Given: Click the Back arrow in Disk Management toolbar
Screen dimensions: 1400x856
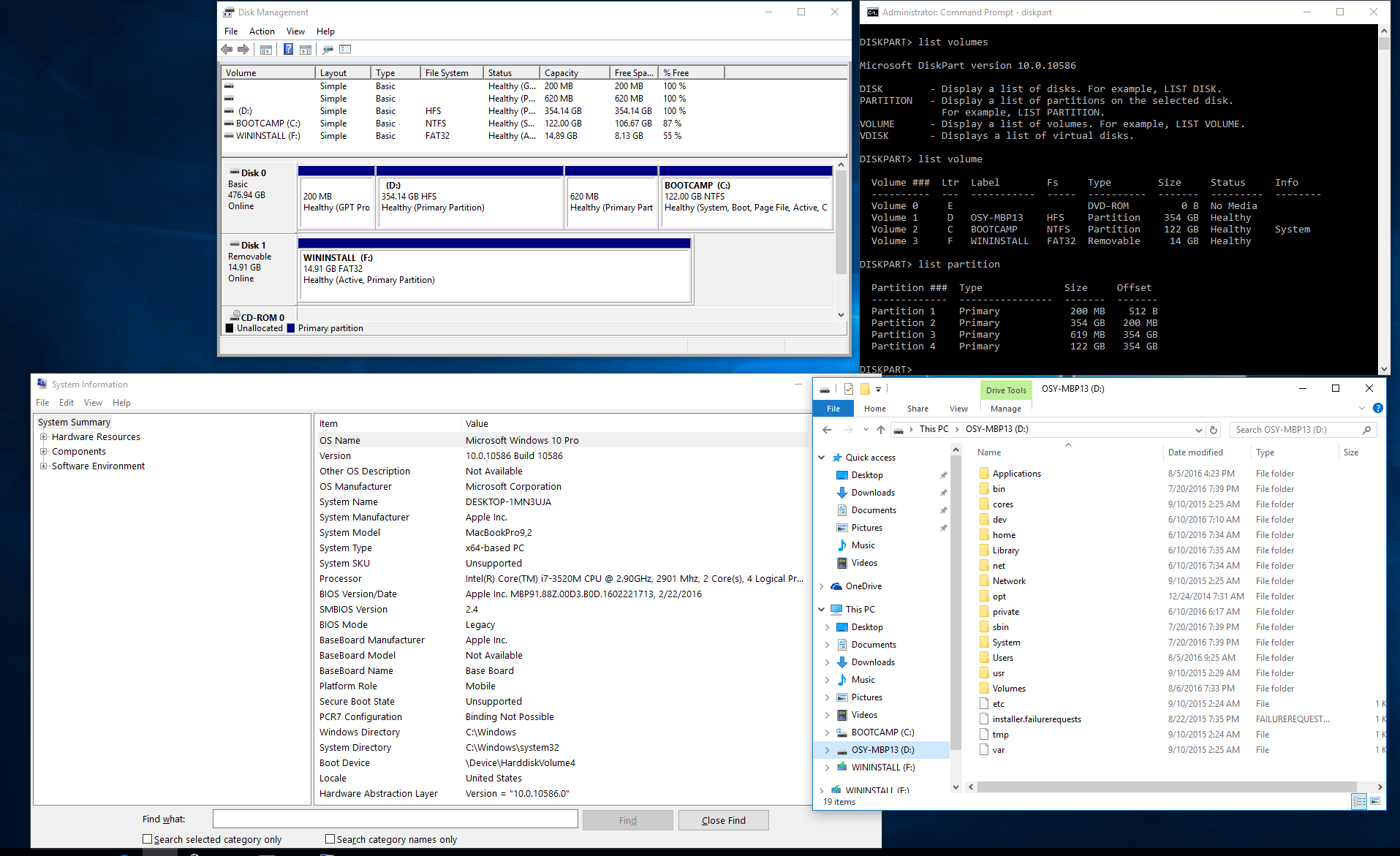Looking at the screenshot, I should pyautogui.click(x=227, y=49).
